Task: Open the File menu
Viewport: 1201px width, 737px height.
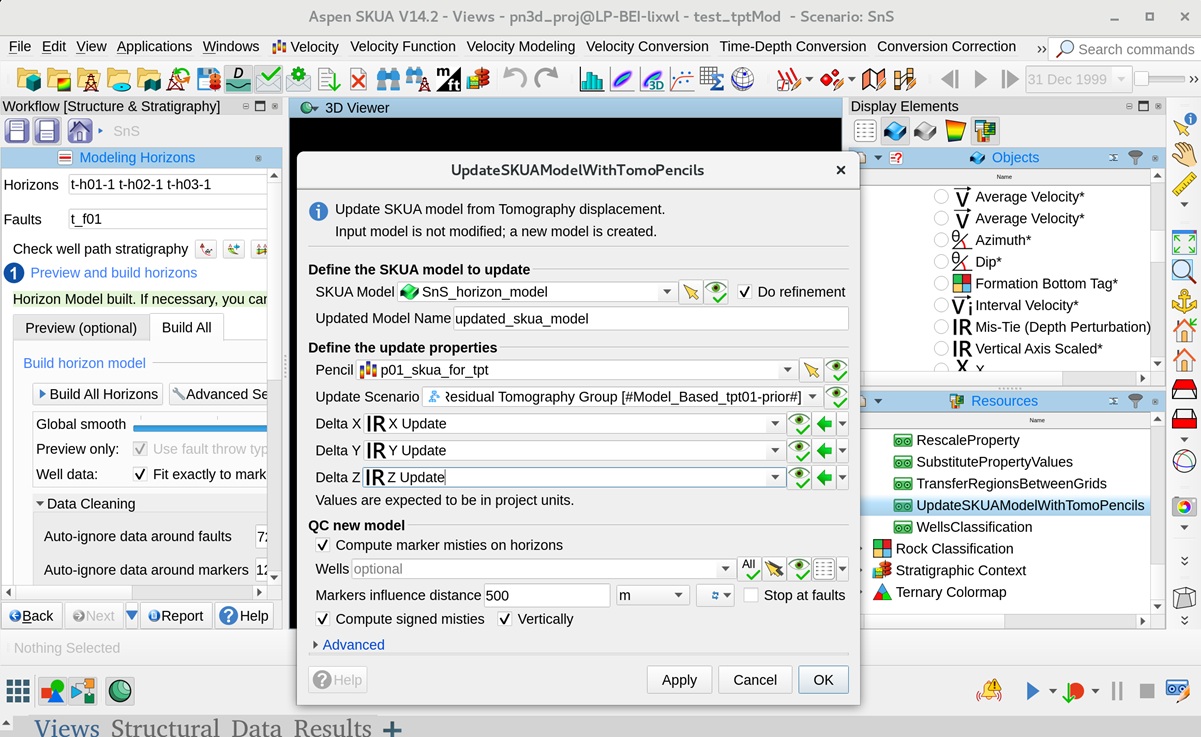Action: pos(20,46)
